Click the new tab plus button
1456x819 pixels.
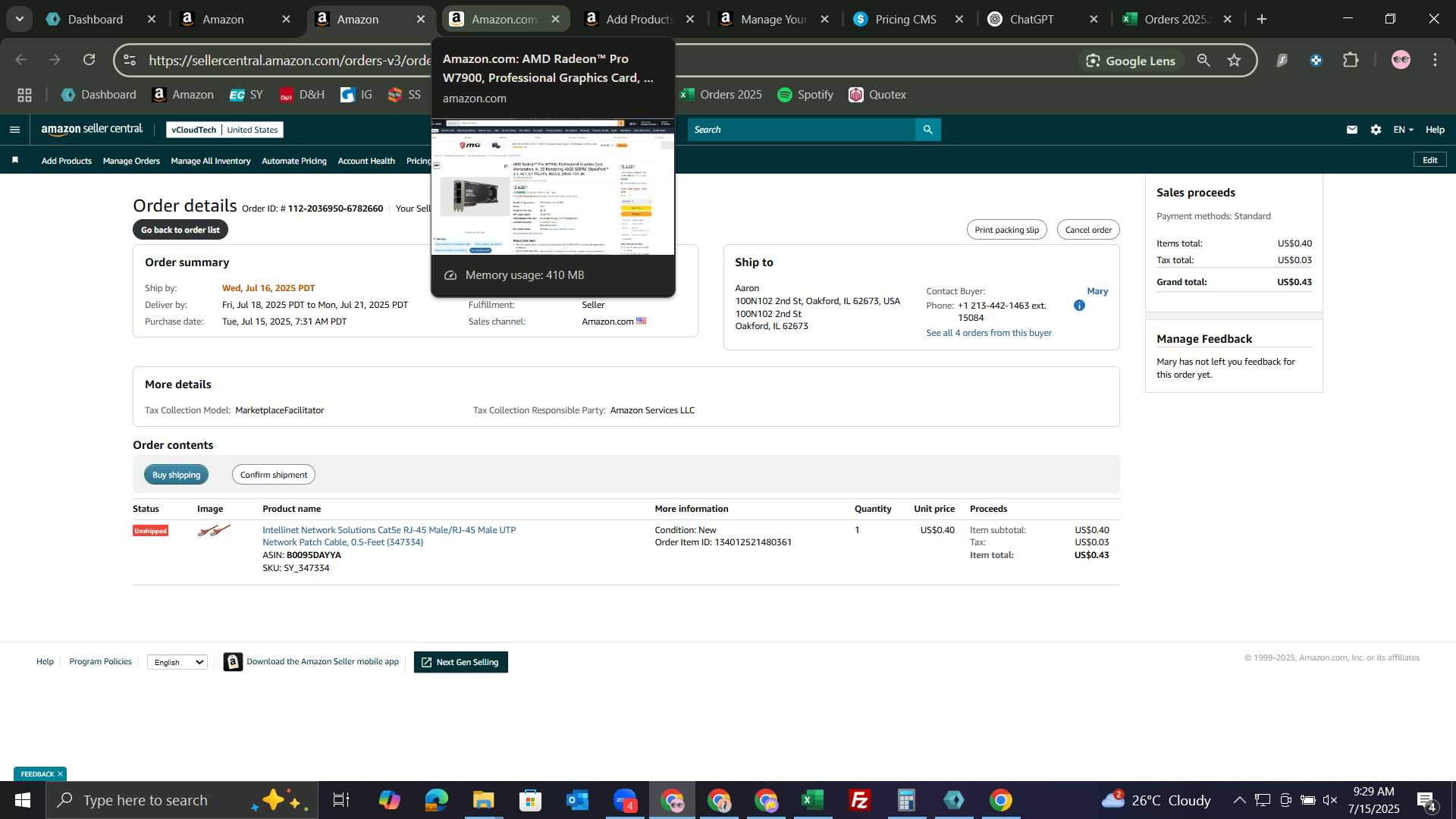point(1262,19)
